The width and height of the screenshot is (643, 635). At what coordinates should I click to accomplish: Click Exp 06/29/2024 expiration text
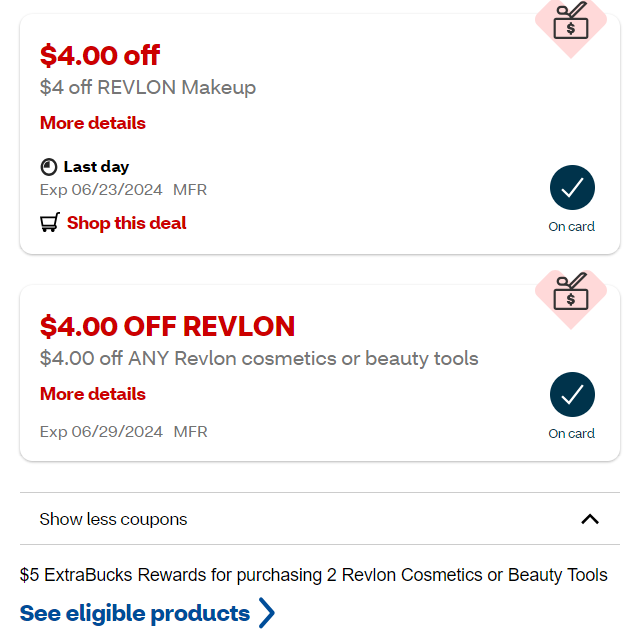(102, 432)
